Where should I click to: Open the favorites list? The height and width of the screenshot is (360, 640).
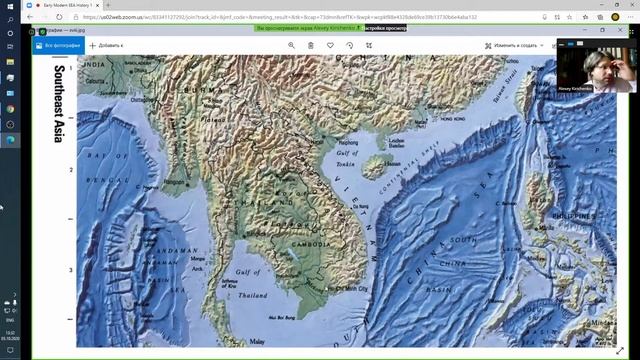tap(585, 17)
